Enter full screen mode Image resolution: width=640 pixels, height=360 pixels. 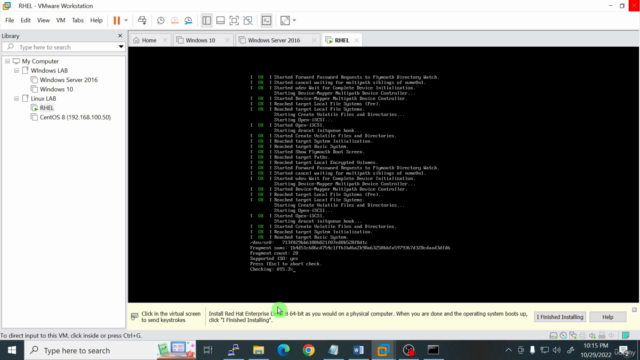click(234, 20)
